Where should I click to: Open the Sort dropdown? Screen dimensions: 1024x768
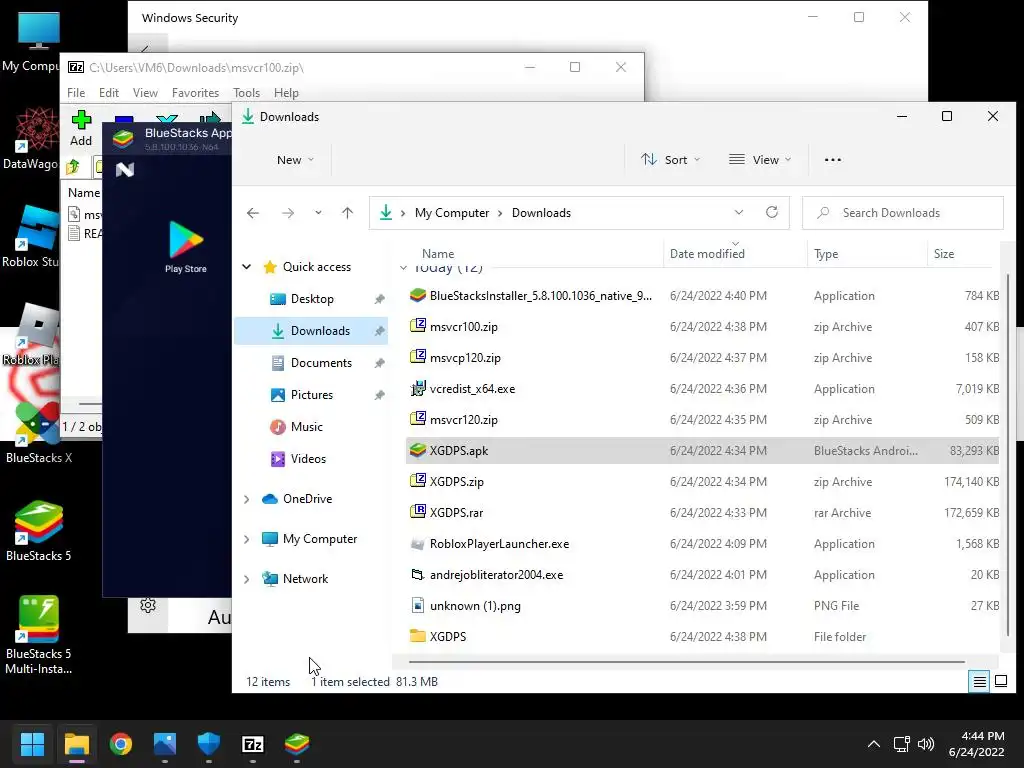point(670,160)
